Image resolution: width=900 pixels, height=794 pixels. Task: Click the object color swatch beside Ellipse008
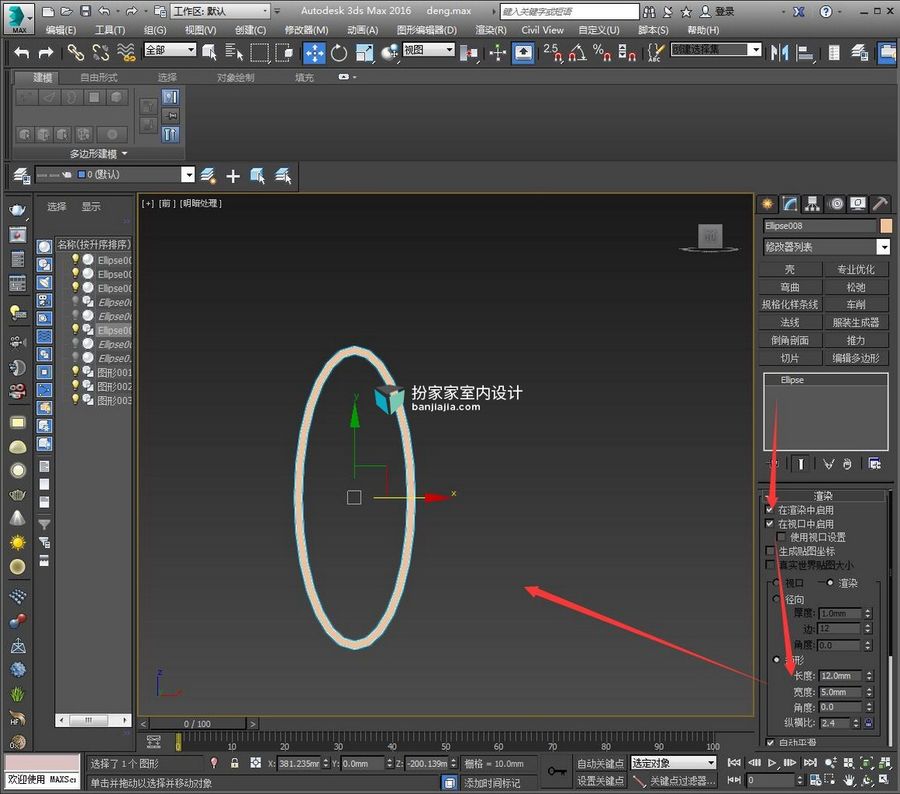click(x=886, y=226)
